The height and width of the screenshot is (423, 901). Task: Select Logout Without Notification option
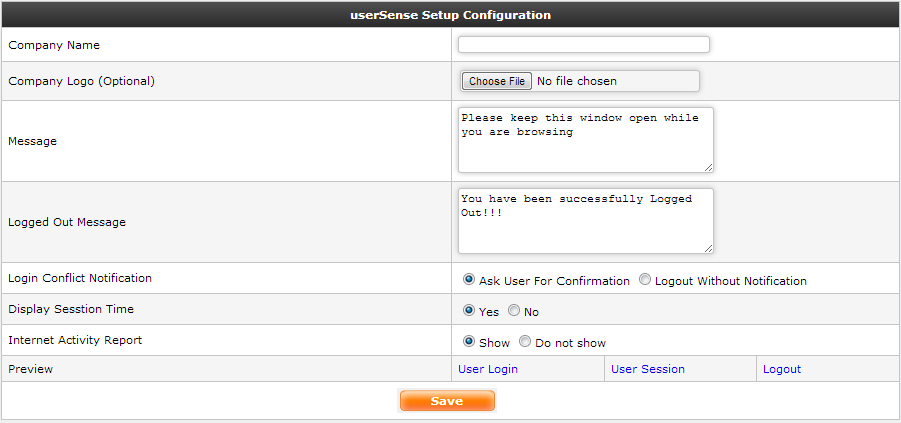[x=645, y=280]
